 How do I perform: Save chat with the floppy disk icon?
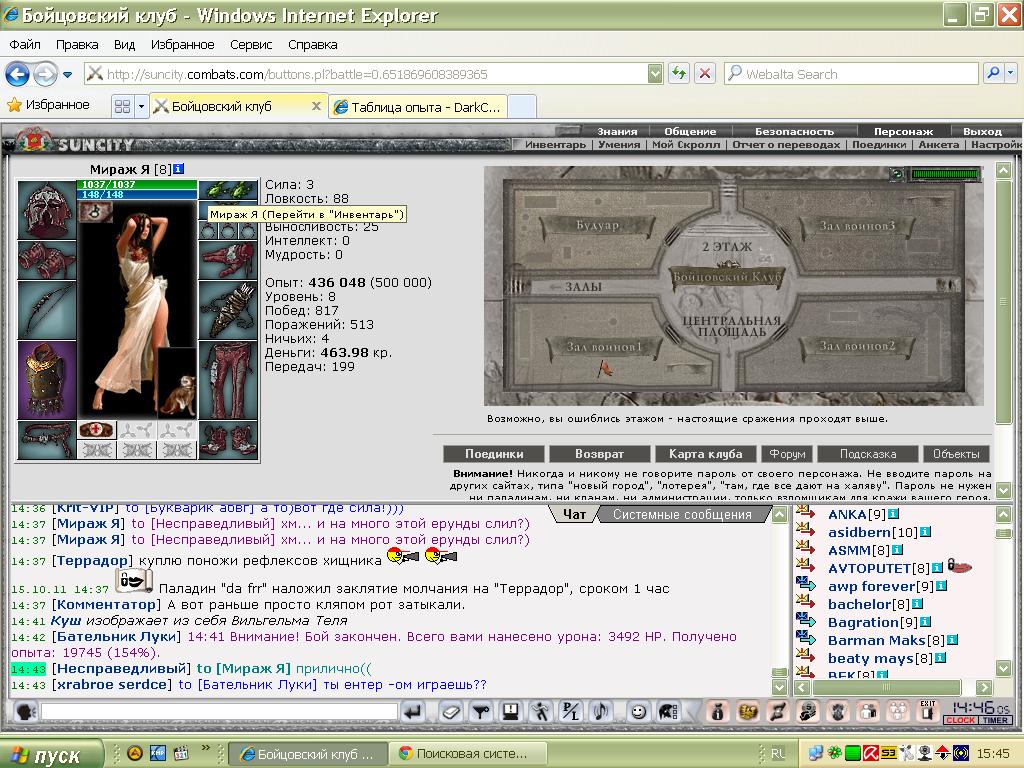(x=511, y=711)
